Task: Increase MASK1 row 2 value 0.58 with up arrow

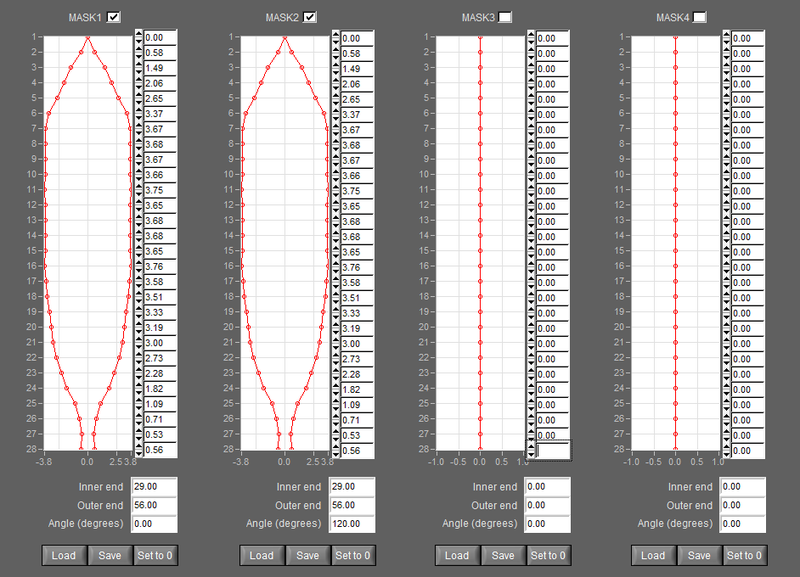Action: [139, 49]
